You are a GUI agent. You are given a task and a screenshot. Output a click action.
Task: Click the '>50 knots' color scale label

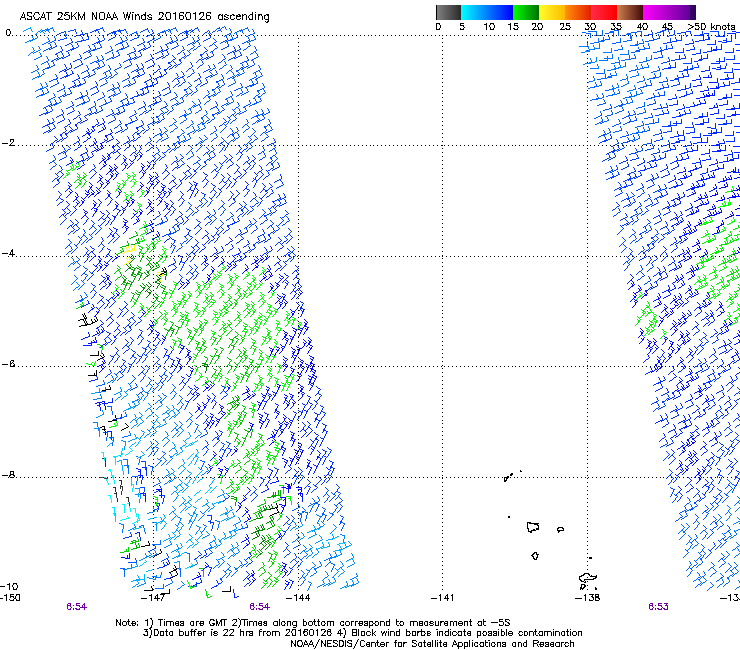pyautogui.click(x=711, y=27)
